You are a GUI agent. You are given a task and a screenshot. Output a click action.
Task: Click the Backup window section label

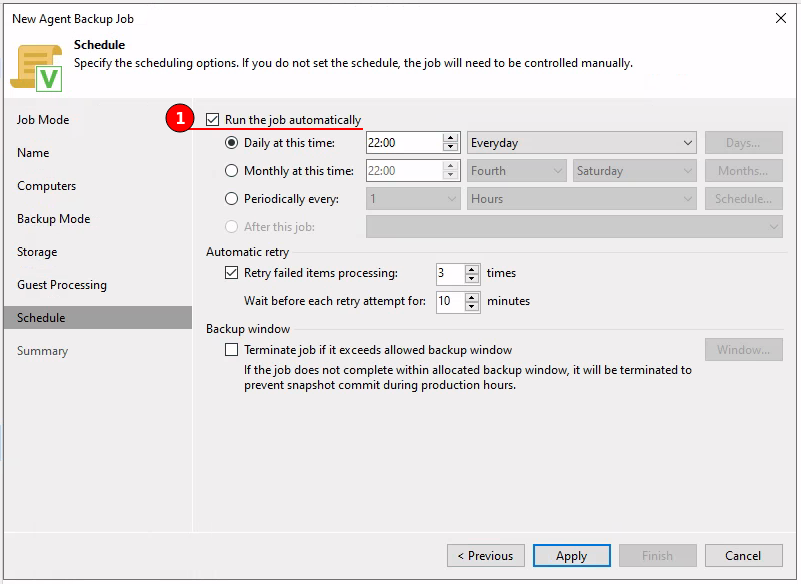tap(248, 329)
